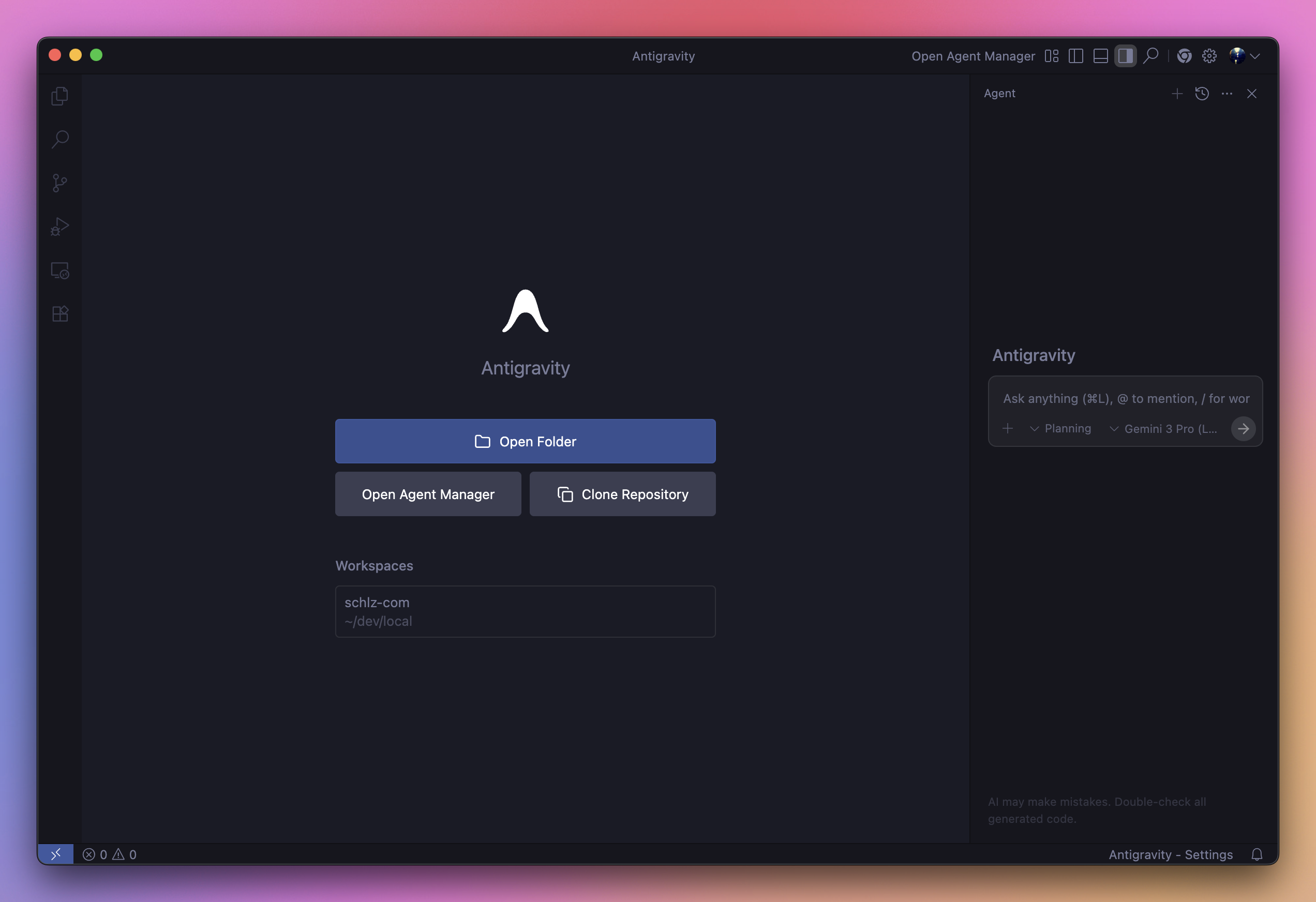Screen dimensions: 1316x902
Task: Open the Gemini 3 Pro model selector
Action: pos(1164,429)
